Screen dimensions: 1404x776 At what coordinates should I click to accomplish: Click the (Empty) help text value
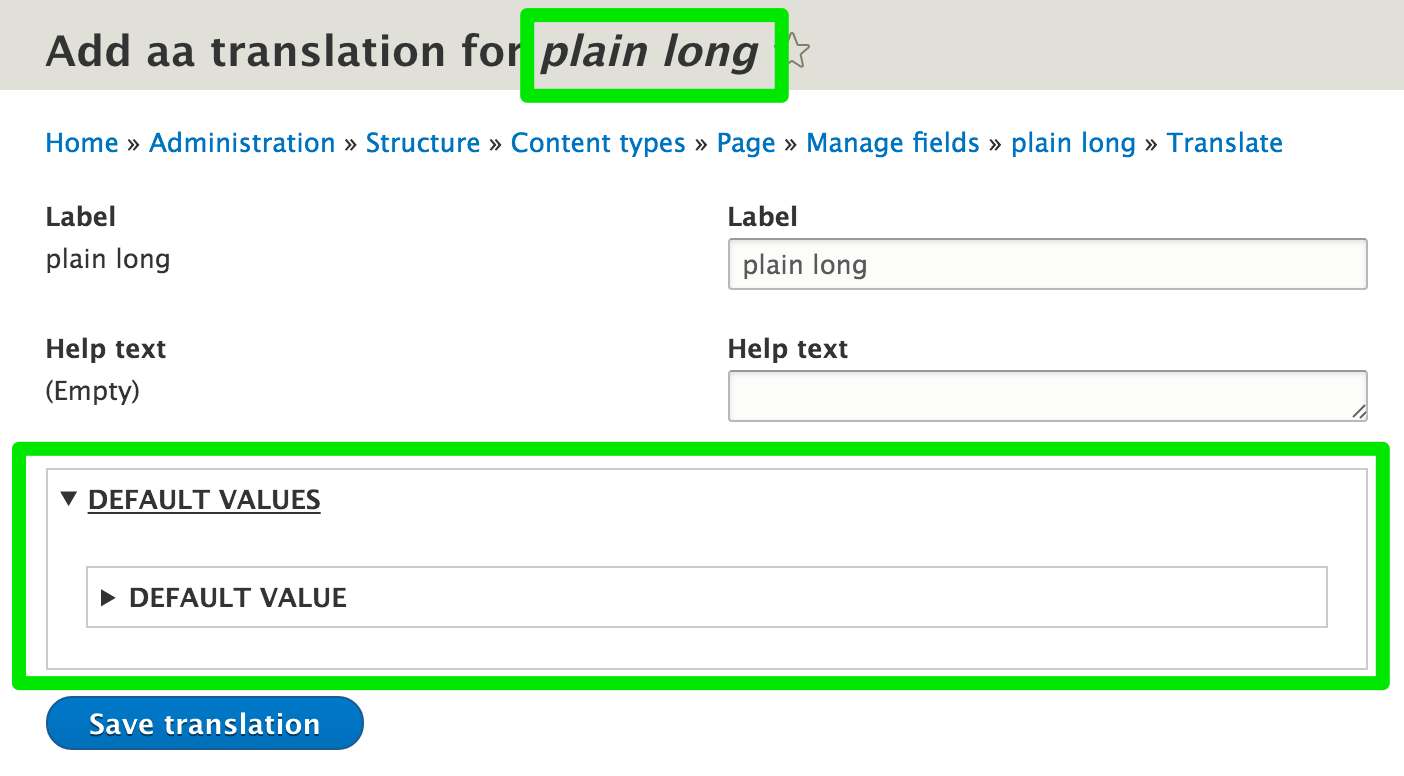(92, 391)
